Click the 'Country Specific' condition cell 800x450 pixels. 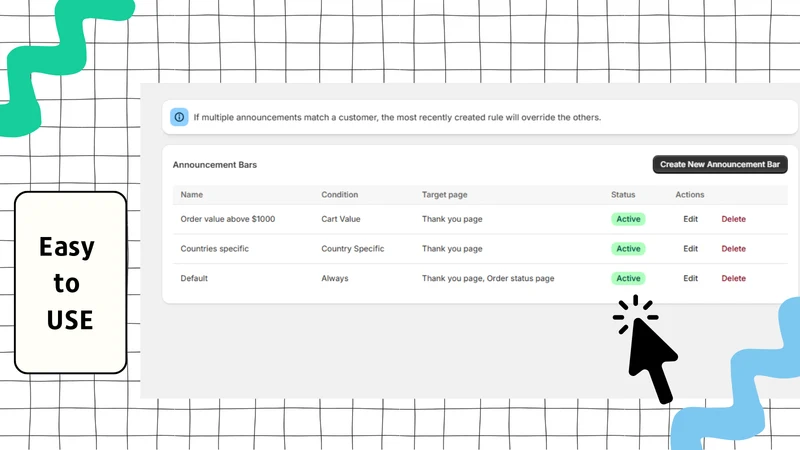353,248
